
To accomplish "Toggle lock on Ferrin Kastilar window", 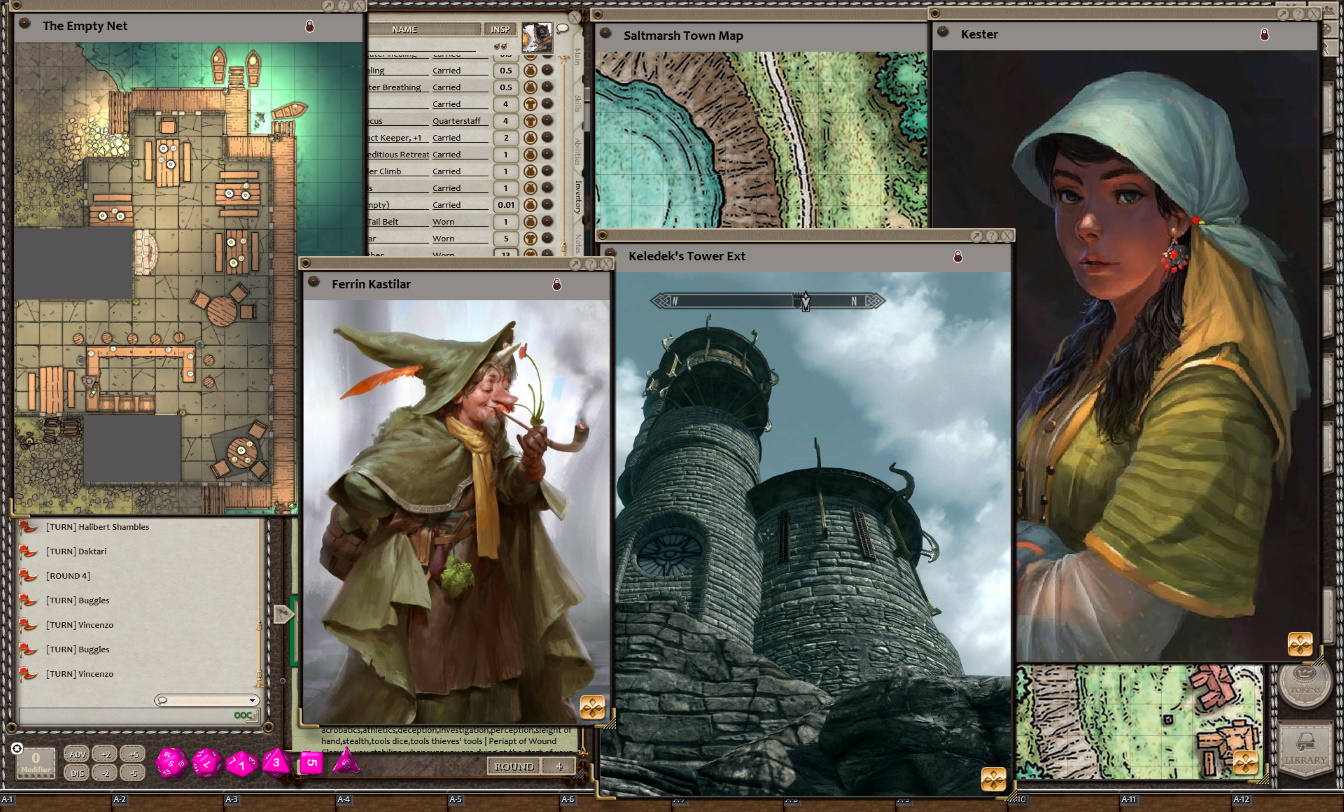I will [557, 285].
